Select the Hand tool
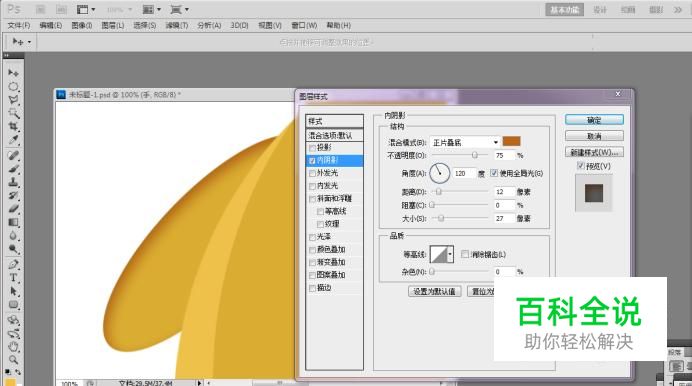 (13, 346)
